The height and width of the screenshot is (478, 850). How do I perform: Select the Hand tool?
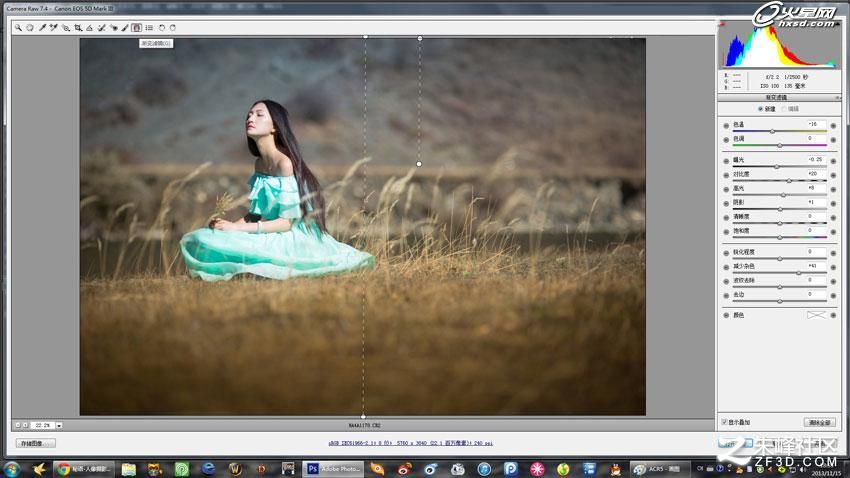pyautogui.click(x=30, y=28)
